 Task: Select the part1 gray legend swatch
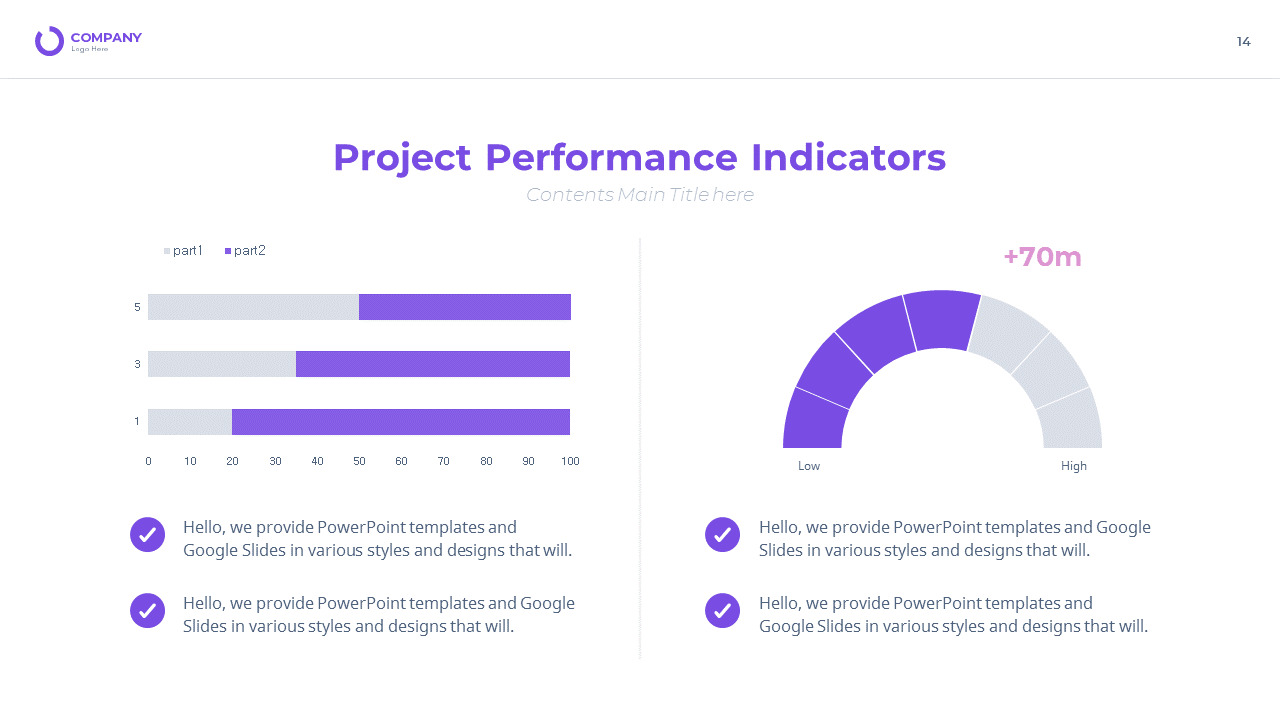[x=167, y=251]
